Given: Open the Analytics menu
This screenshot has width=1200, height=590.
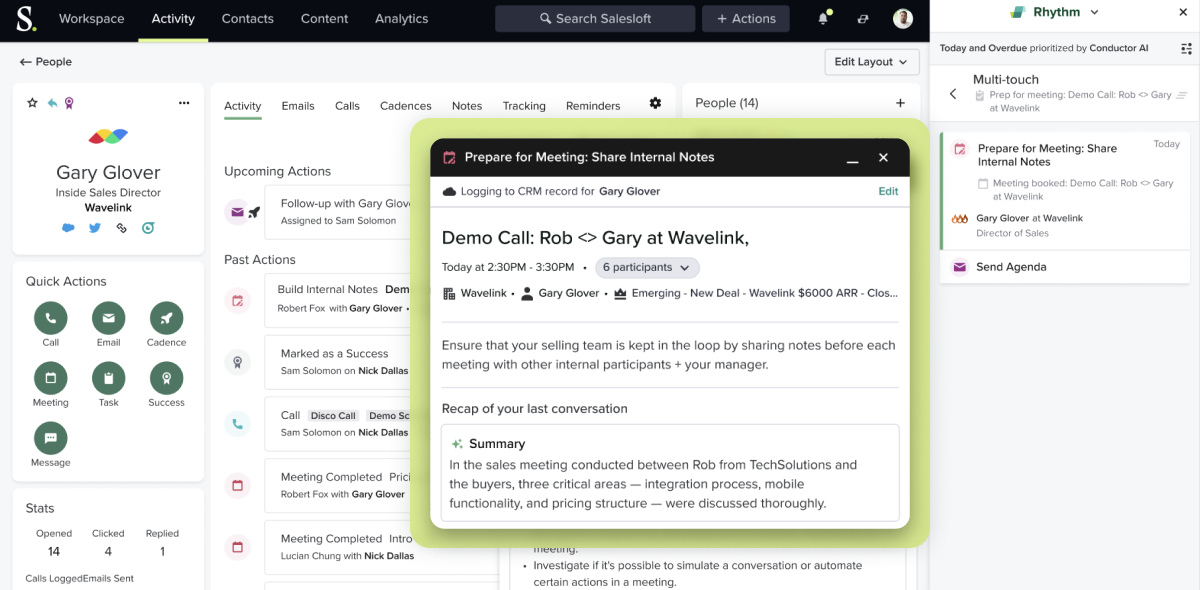Looking at the screenshot, I should pos(404,19).
